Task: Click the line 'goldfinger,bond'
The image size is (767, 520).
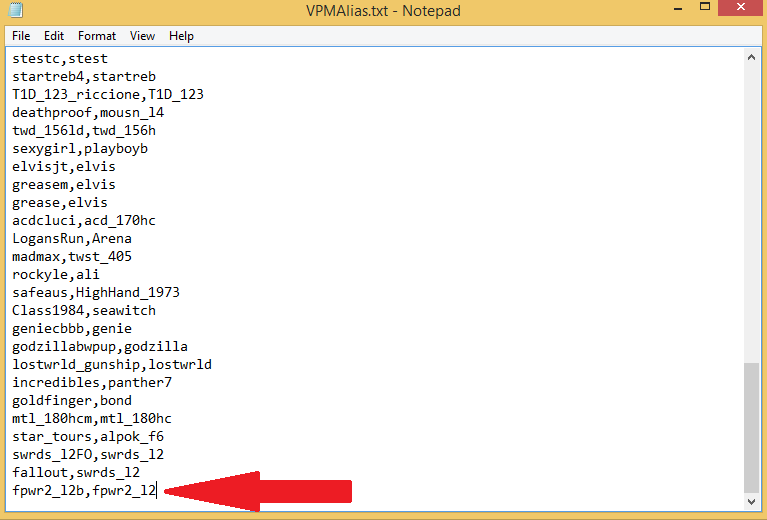Action: (72, 401)
